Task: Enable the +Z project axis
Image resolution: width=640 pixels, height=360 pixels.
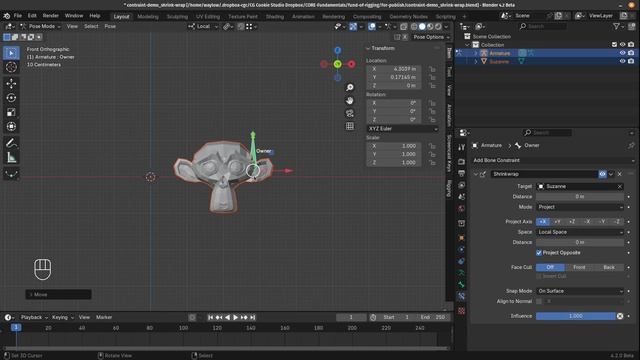Action: click(572, 221)
